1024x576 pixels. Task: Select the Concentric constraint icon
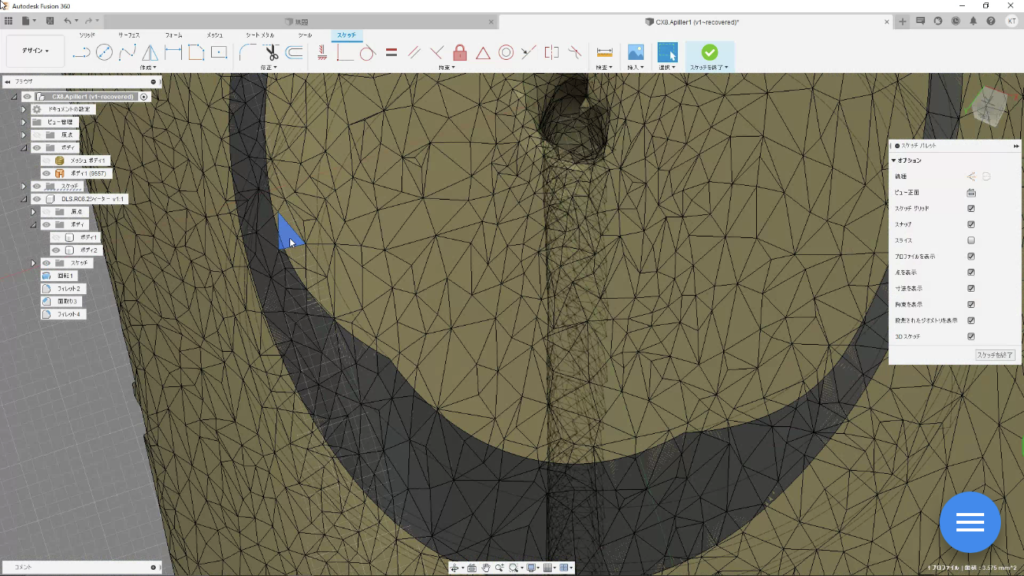tap(506, 52)
